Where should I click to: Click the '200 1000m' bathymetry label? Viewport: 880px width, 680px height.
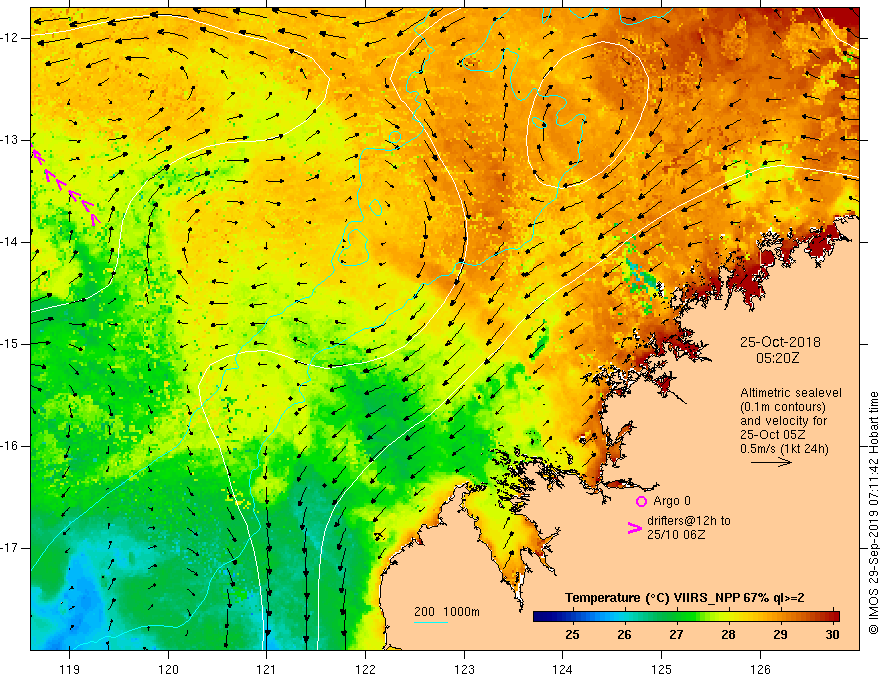click(447, 612)
